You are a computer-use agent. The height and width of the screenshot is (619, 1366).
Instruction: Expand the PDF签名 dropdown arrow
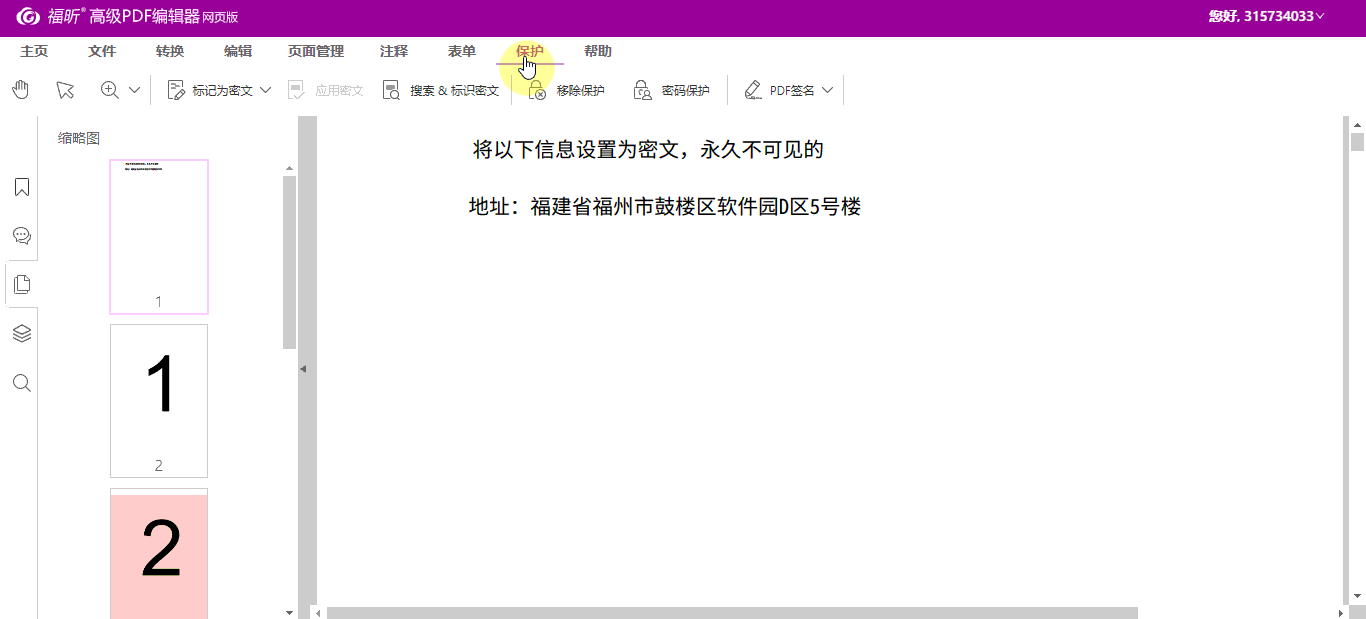[x=827, y=90]
